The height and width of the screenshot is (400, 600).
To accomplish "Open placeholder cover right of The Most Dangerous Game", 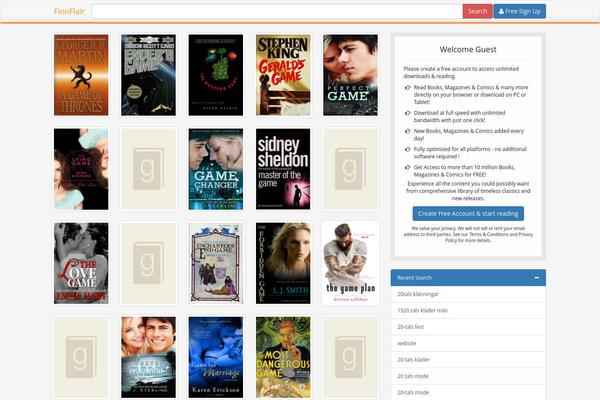I will [351, 358].
